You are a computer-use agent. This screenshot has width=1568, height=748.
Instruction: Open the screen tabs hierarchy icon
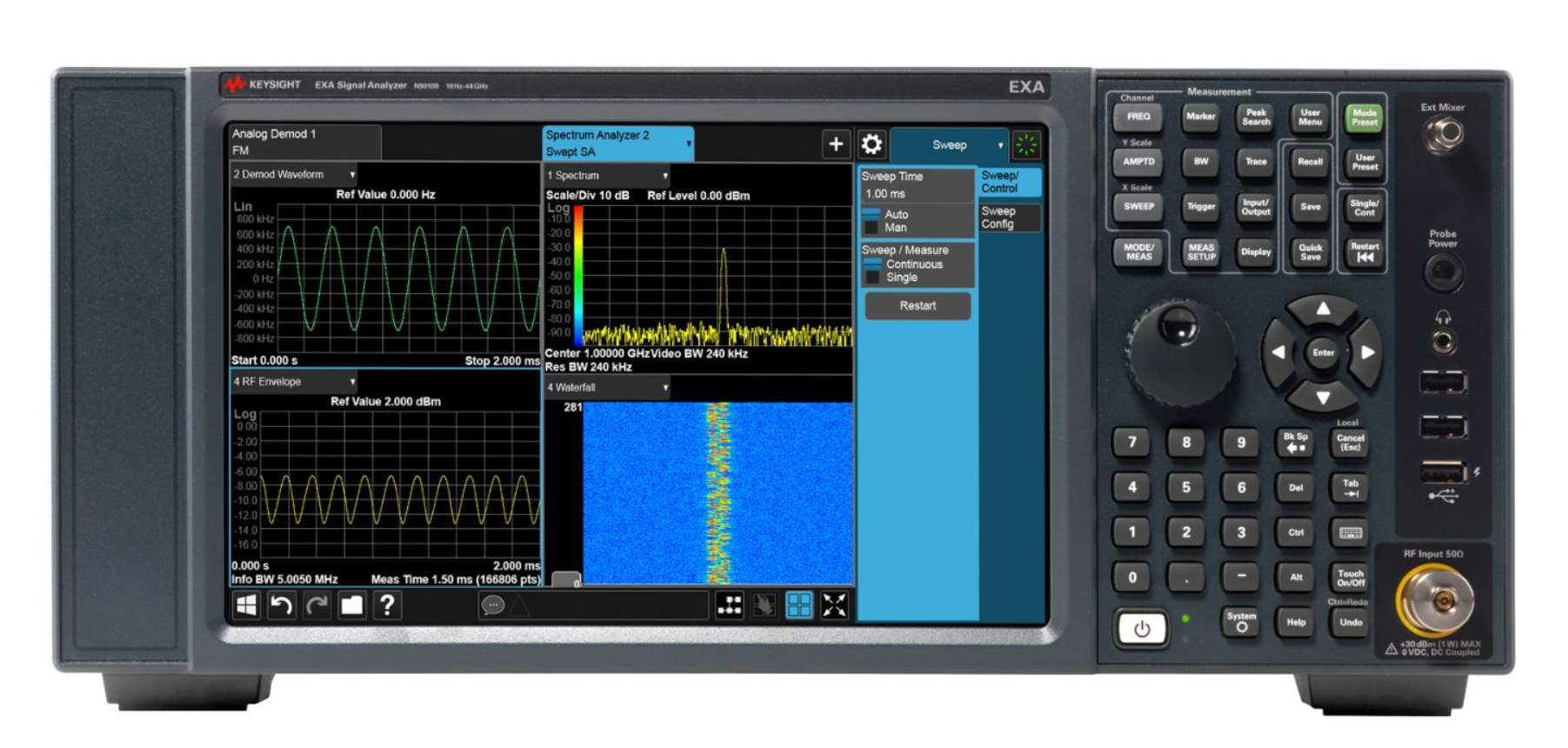coord(730,605)
